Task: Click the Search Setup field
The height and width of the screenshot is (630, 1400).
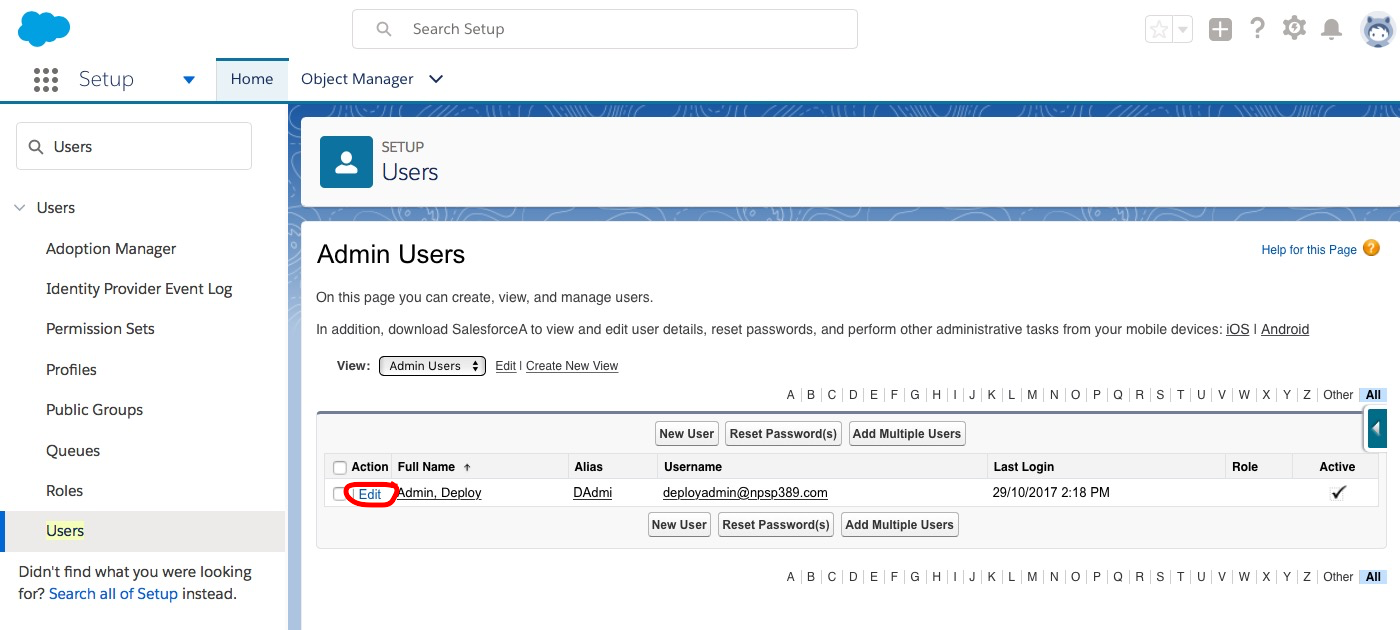Action: [605, 29]
